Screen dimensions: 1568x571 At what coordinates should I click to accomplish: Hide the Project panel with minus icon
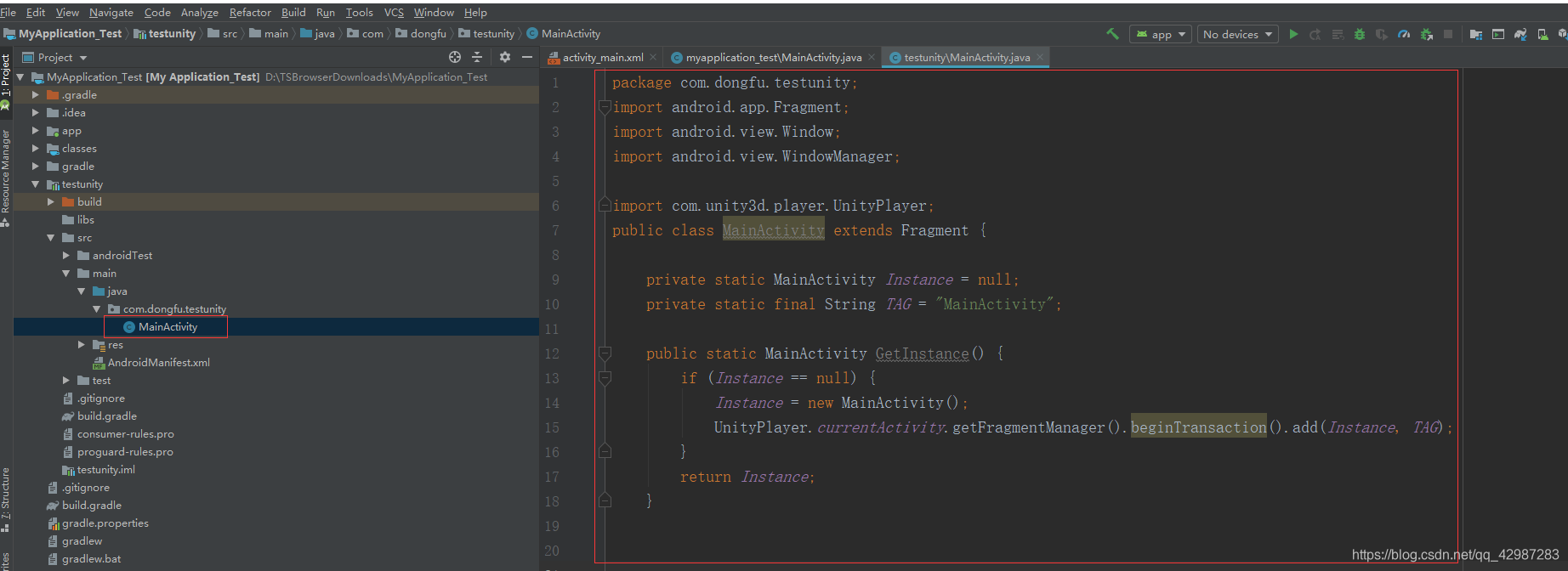pos(527,57)
